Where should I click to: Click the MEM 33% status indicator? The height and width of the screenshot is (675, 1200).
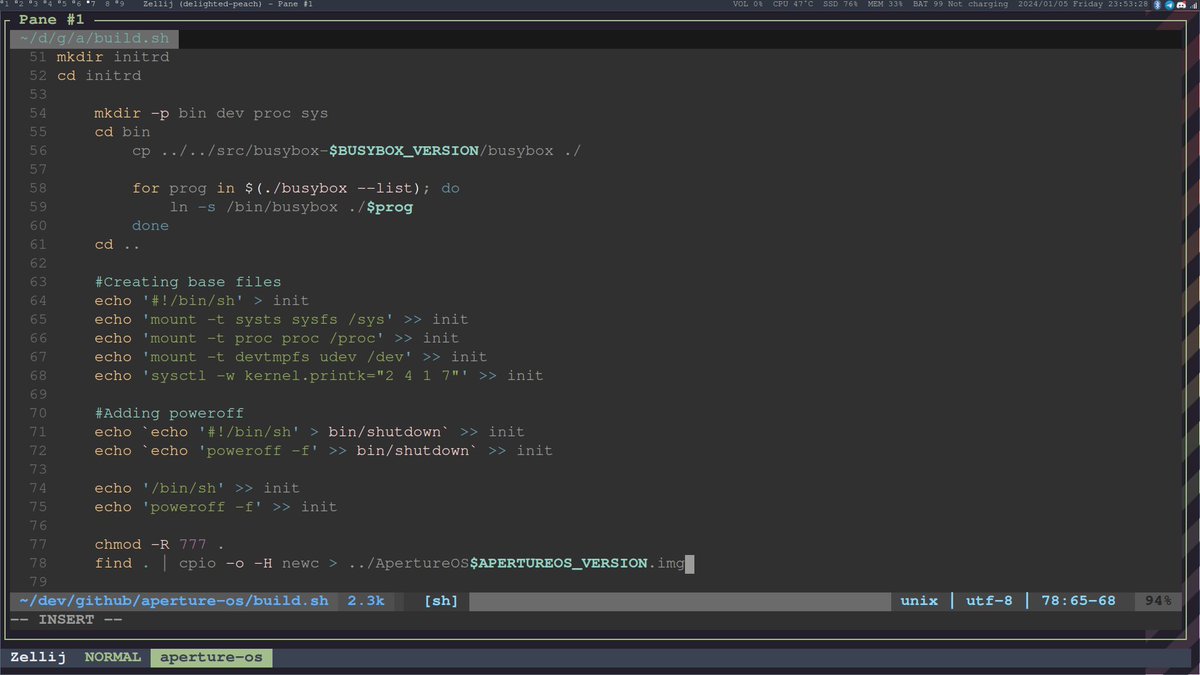[886, 4]
